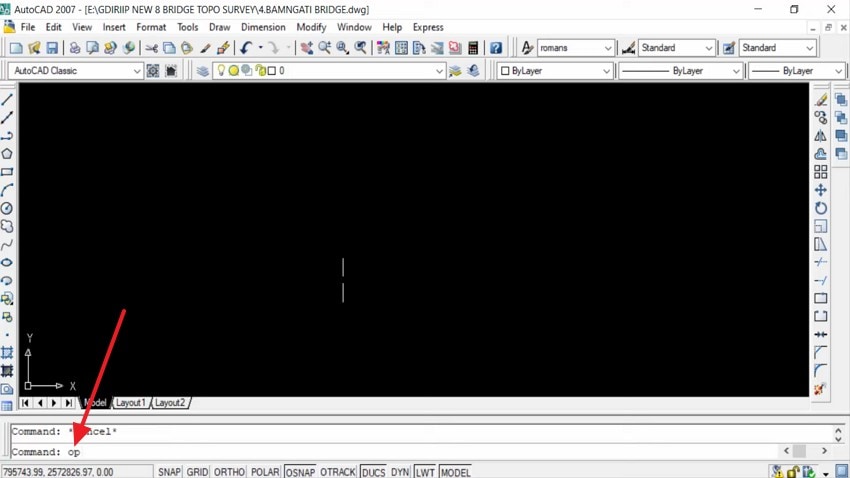Switch to the Layout1 tab
The image size is (850, 478).
coord(131,403)
